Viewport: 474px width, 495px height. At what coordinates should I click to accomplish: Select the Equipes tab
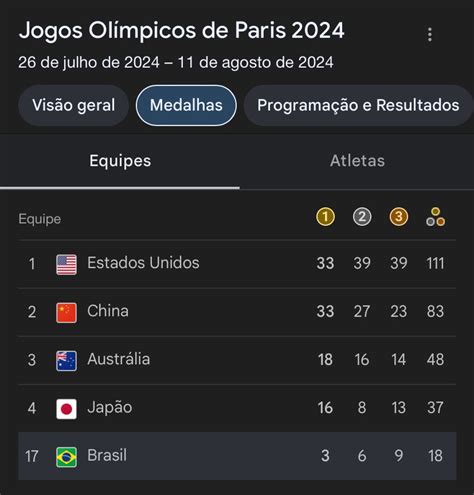(x=120, y=161)
